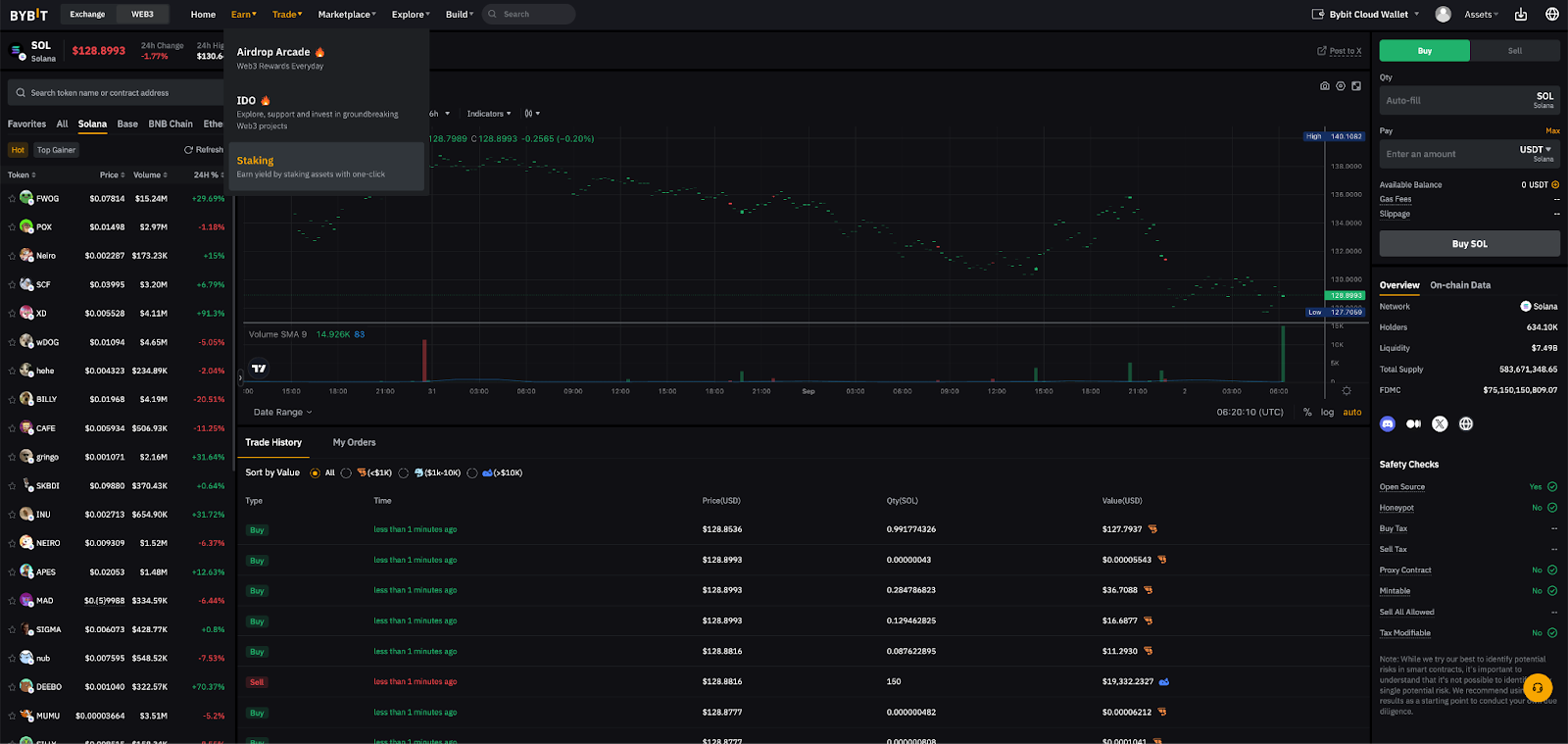This screenshot has width=1568, height=744.
Task: Open the Assets dropdown
Action: 1481,15
